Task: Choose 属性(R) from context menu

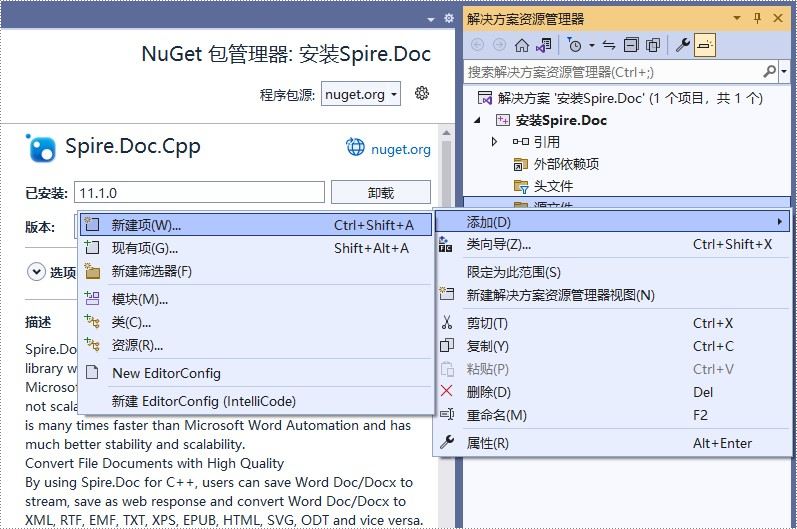Action: coord(612,443)
